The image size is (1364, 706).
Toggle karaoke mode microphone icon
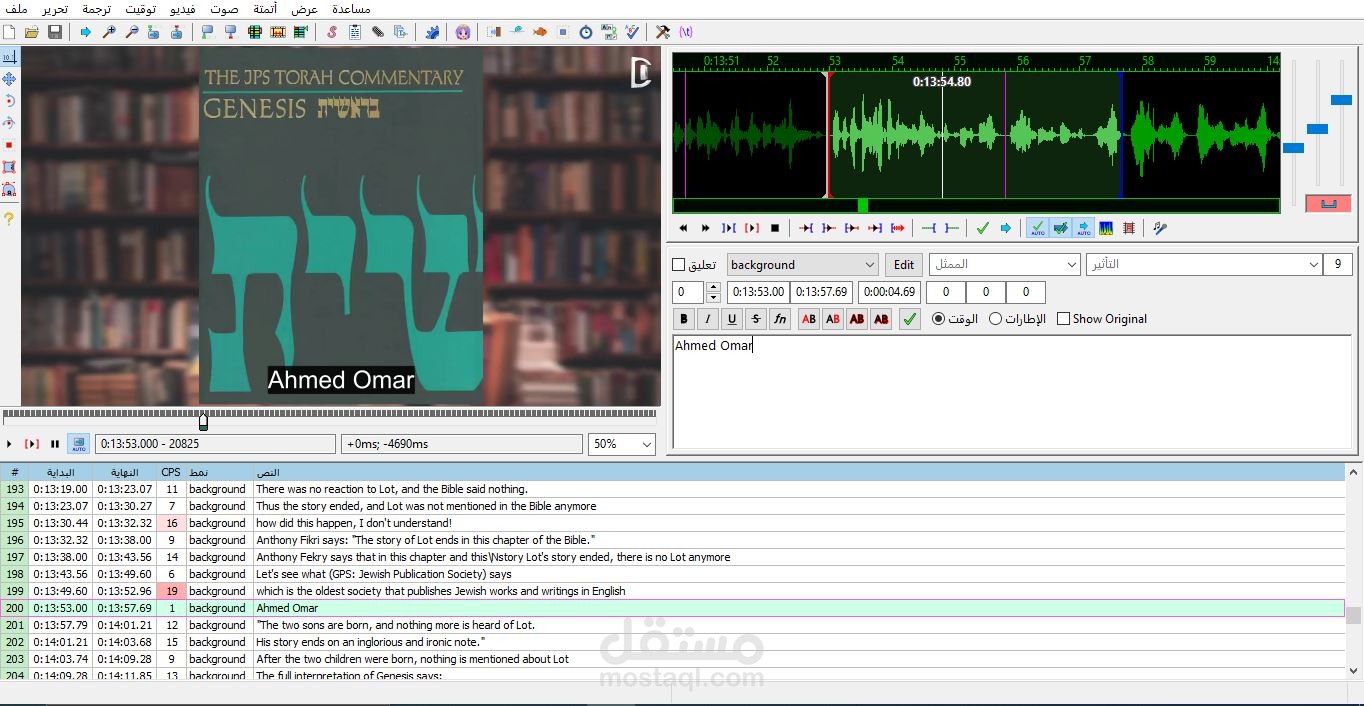[x=1160, y=228]
